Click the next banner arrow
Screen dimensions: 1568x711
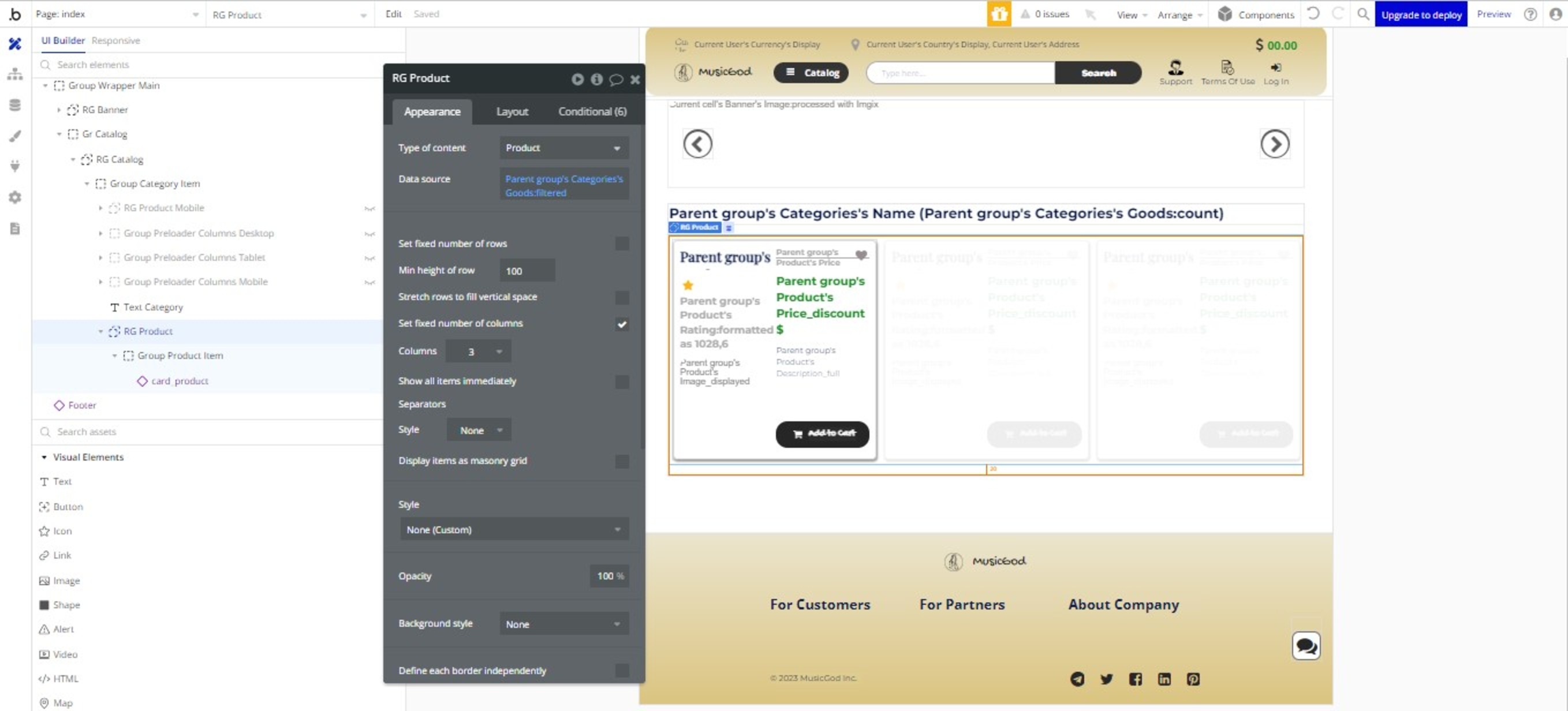(x=1275, y=144)
